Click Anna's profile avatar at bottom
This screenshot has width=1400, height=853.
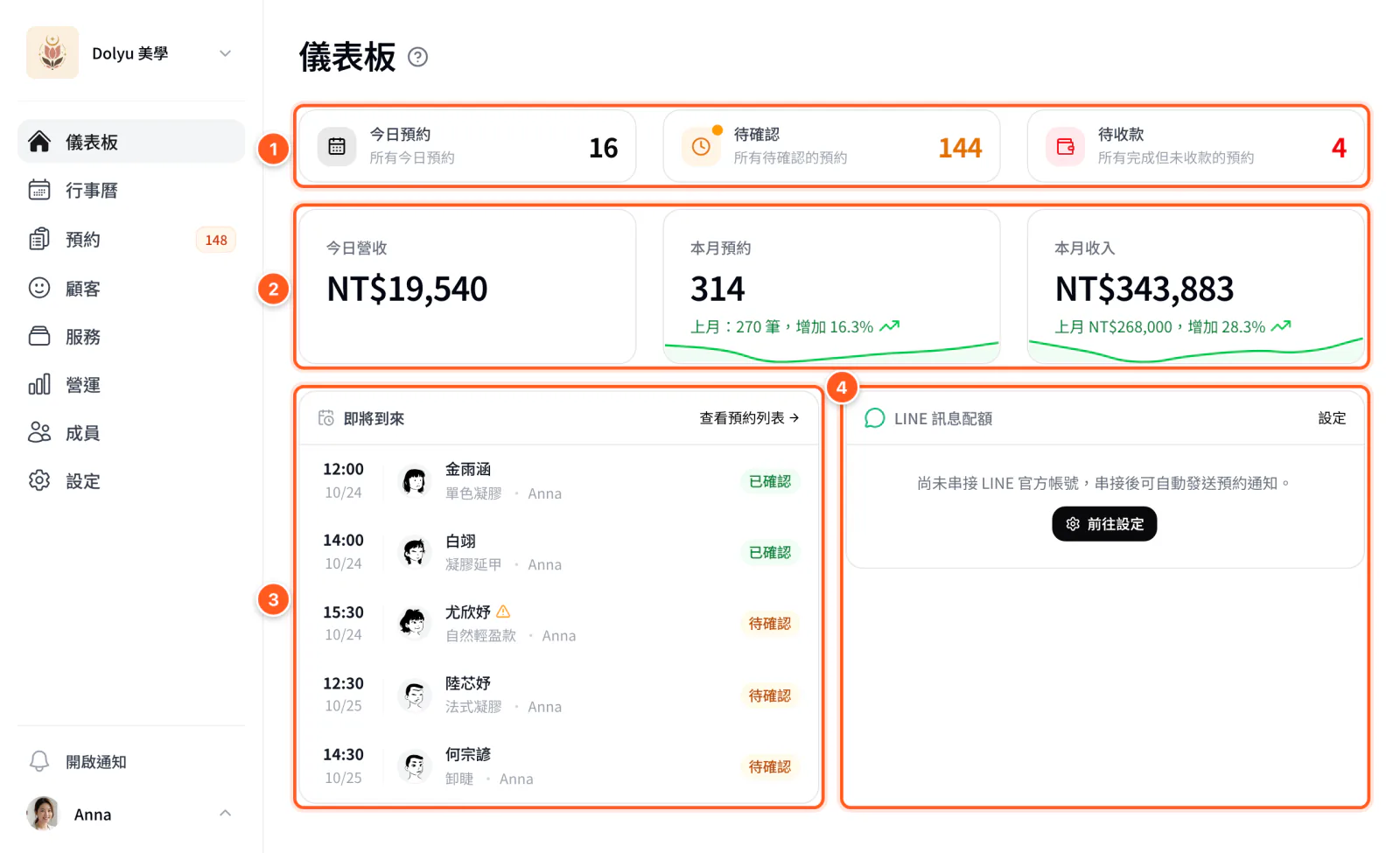[x=43, y=814]
